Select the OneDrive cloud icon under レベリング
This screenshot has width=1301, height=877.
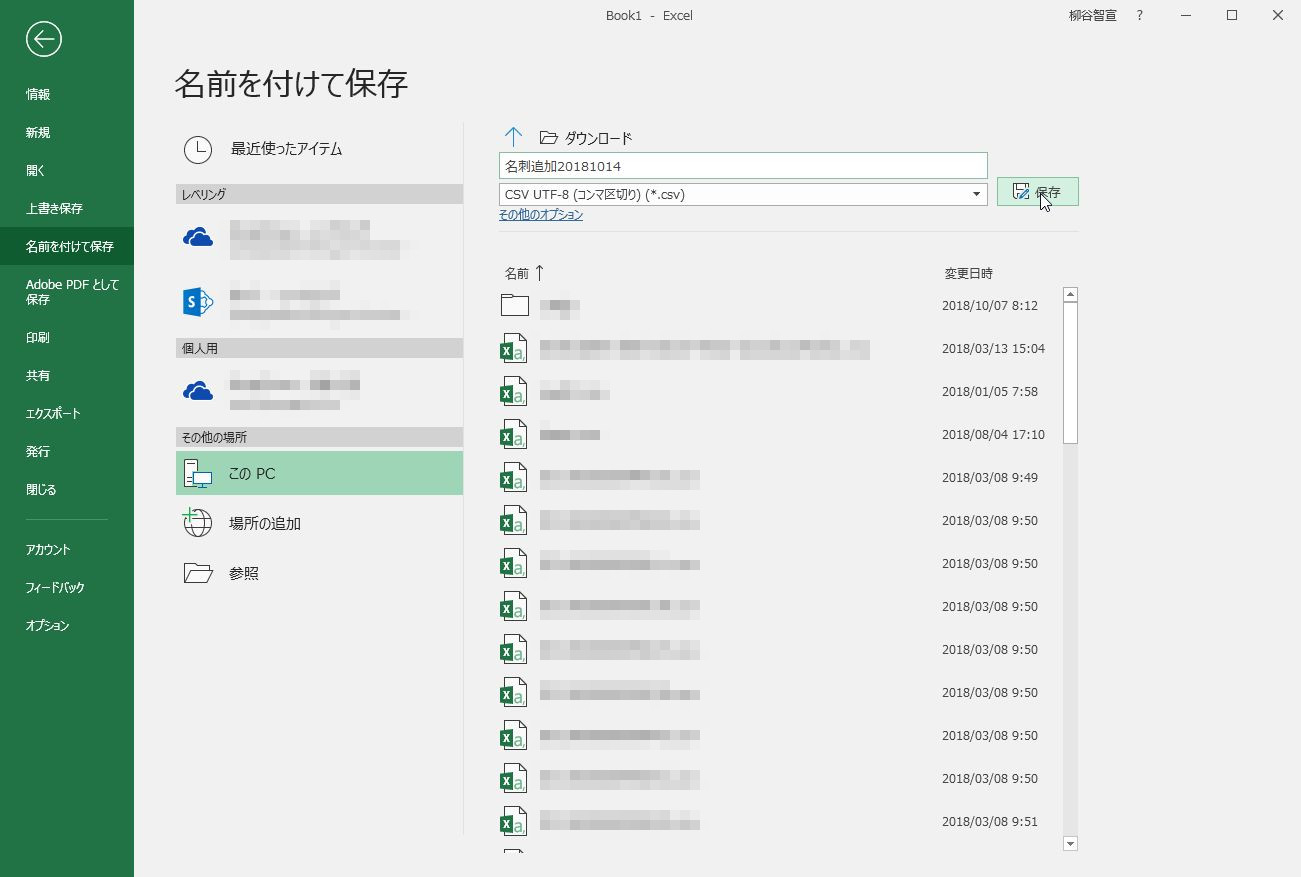pos(198,237)
